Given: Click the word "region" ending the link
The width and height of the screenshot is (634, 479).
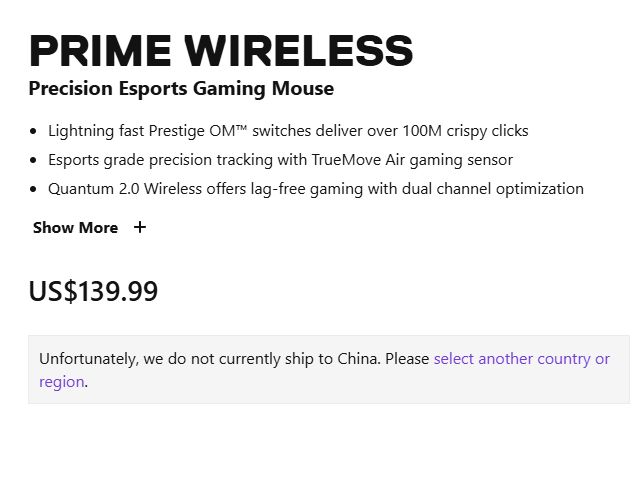Looking at the screenshot, I should coord(61,382).
